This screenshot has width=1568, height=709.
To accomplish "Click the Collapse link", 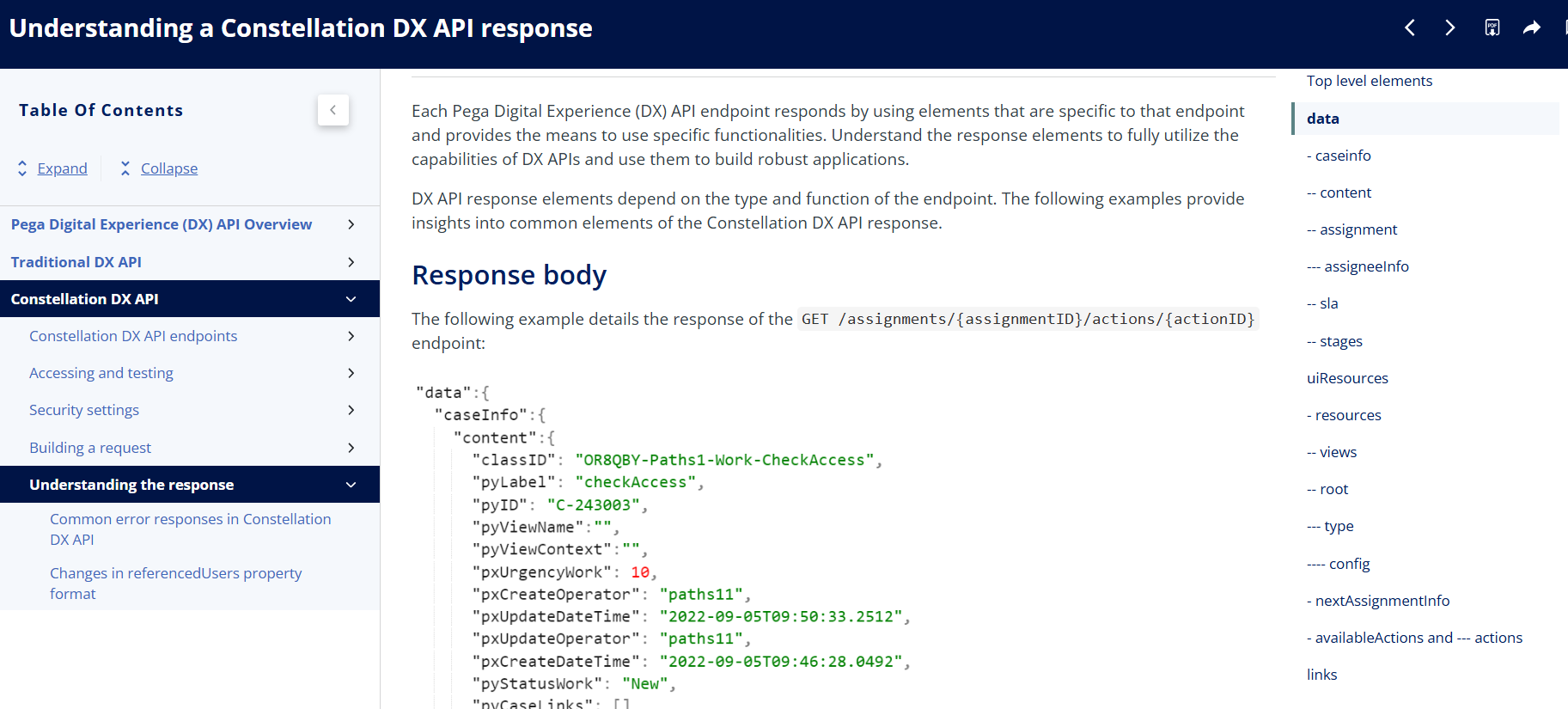I will click(x=169, y=168).
